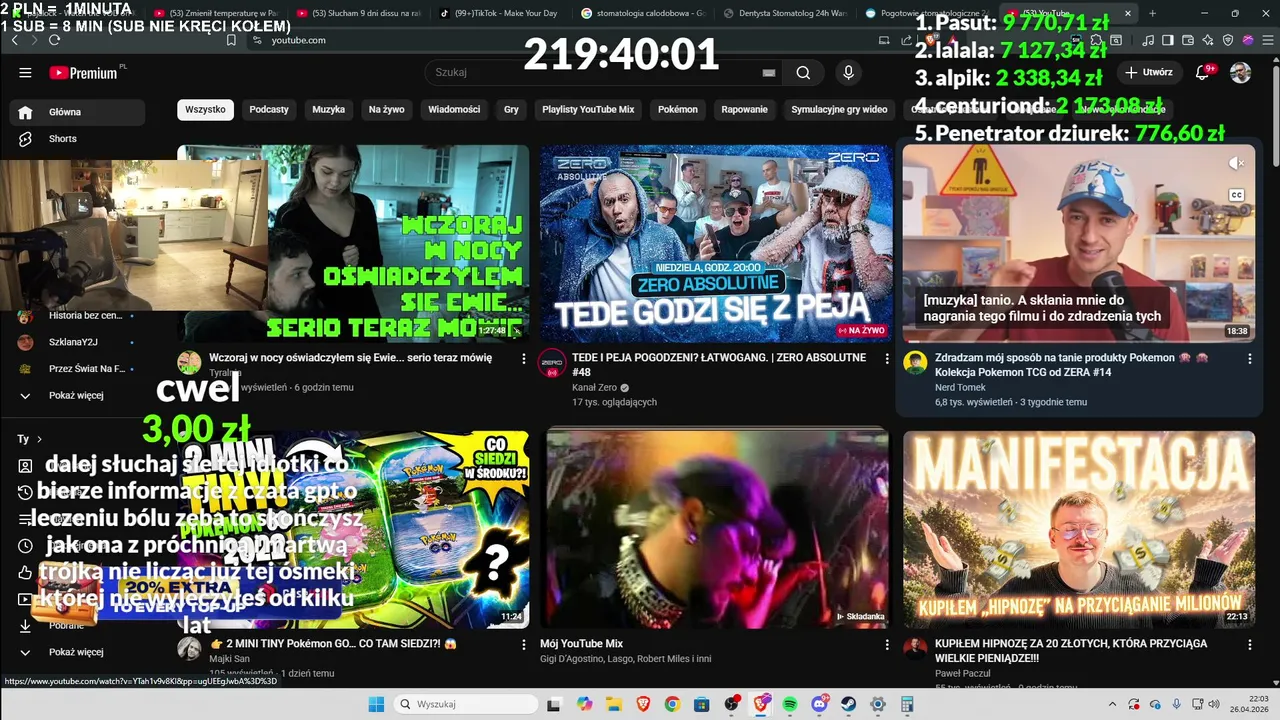This screenshot has height=720, width=1280.
Task: Open Spotify from the taskbar
Action: 790,704
